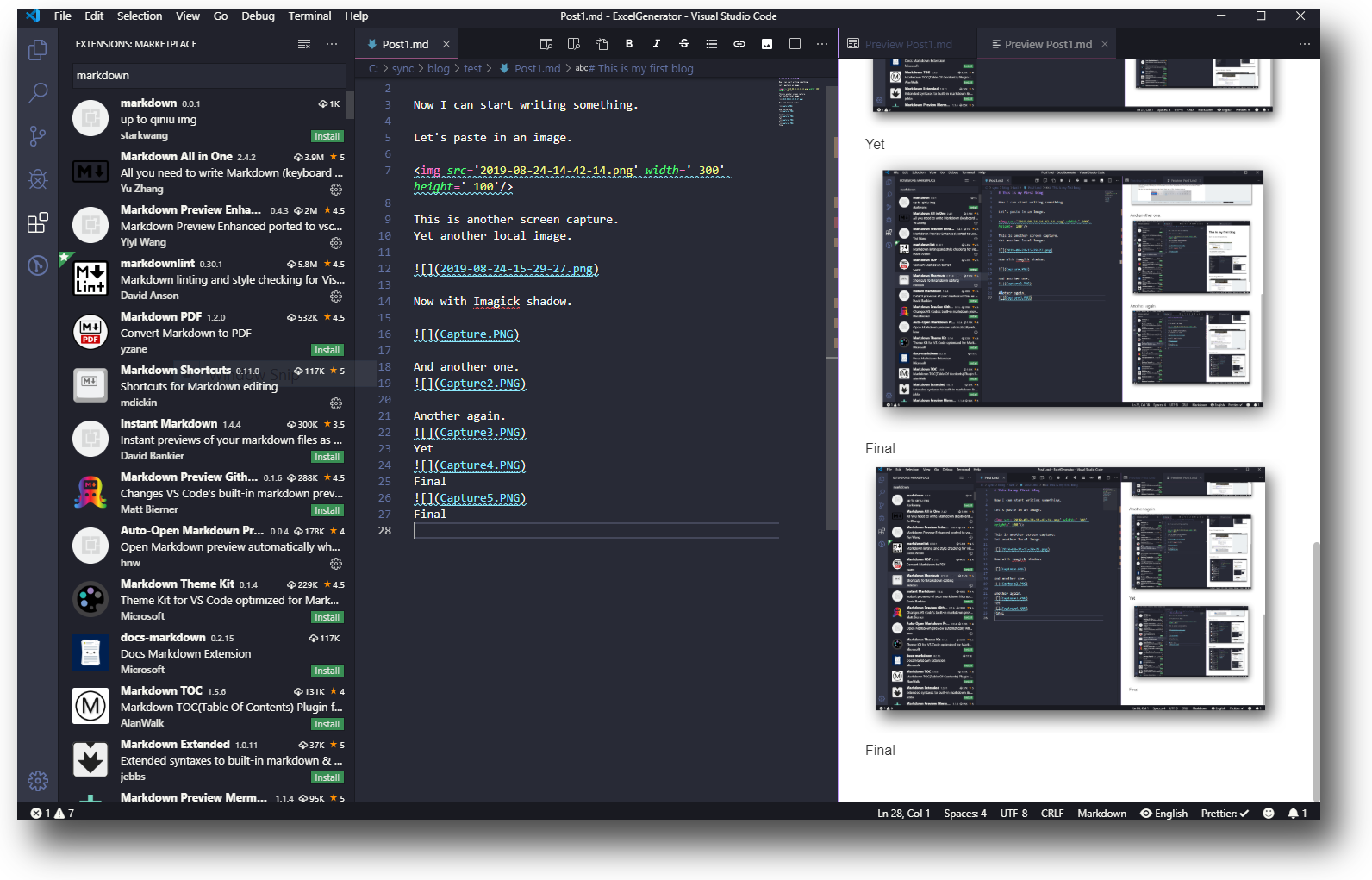Install the Markdown Extended extension

(x=327, y=777)
